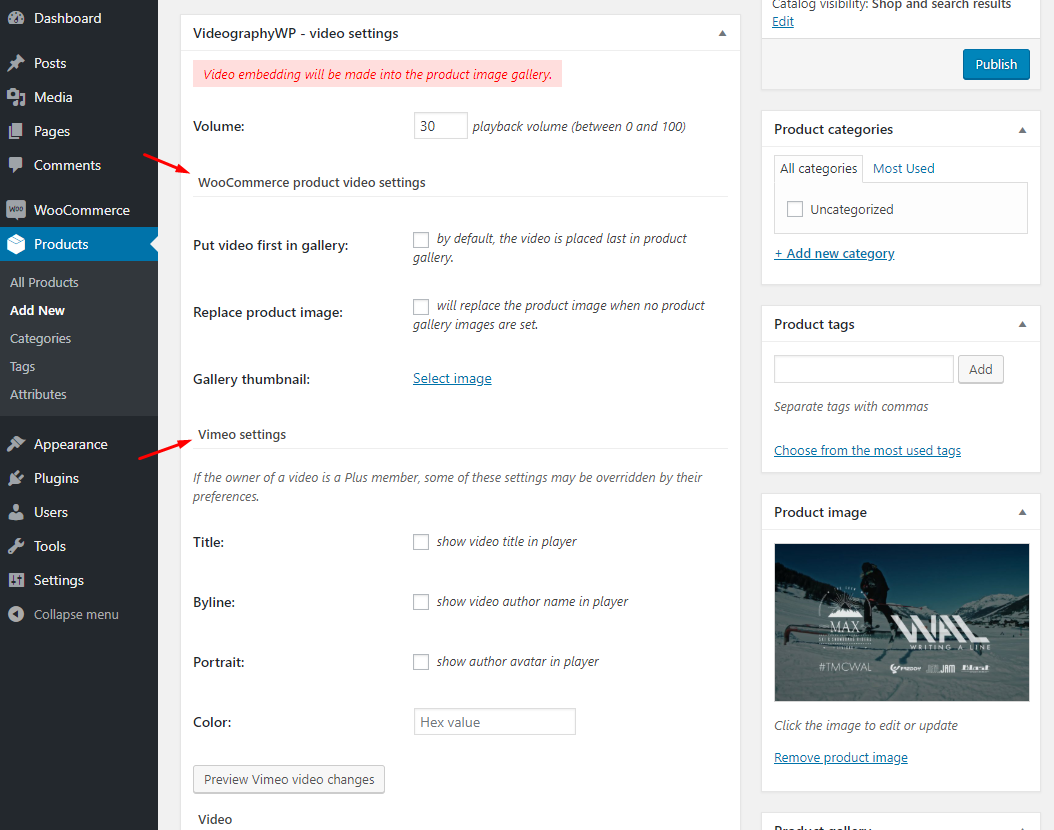Click the product tags text field
Screen dimensions: 1054x830
point(864,369)
